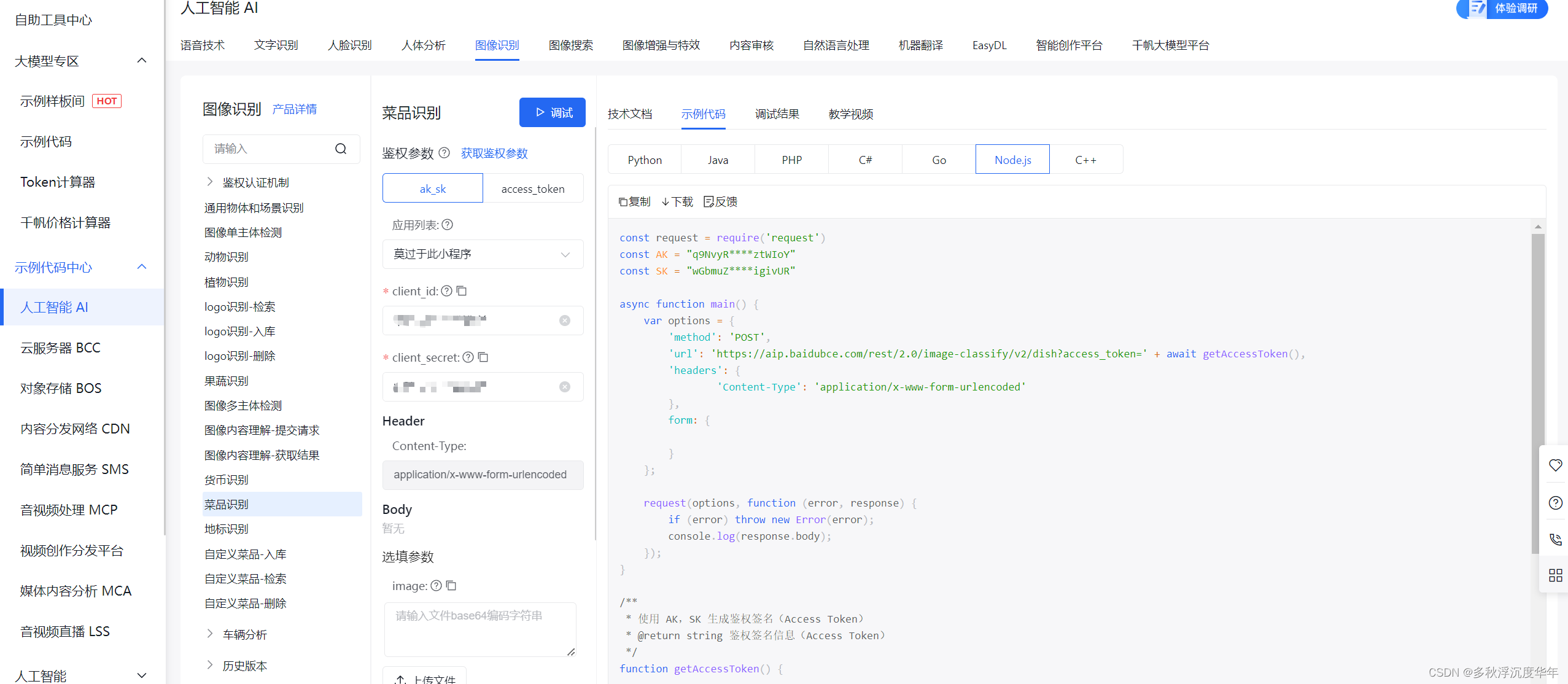Open 对象存储 BOS in the sidebar
This screenshot has width=1568, height=684.
[61, 389]
